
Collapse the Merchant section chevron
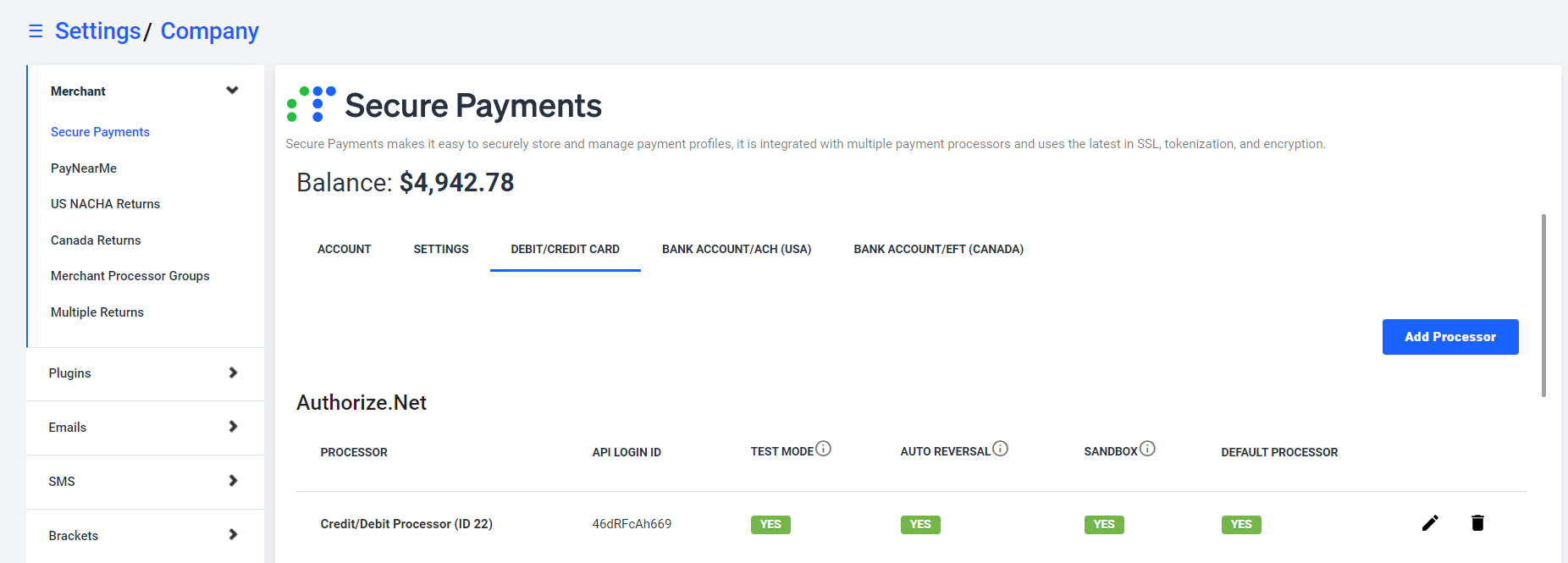232,91
